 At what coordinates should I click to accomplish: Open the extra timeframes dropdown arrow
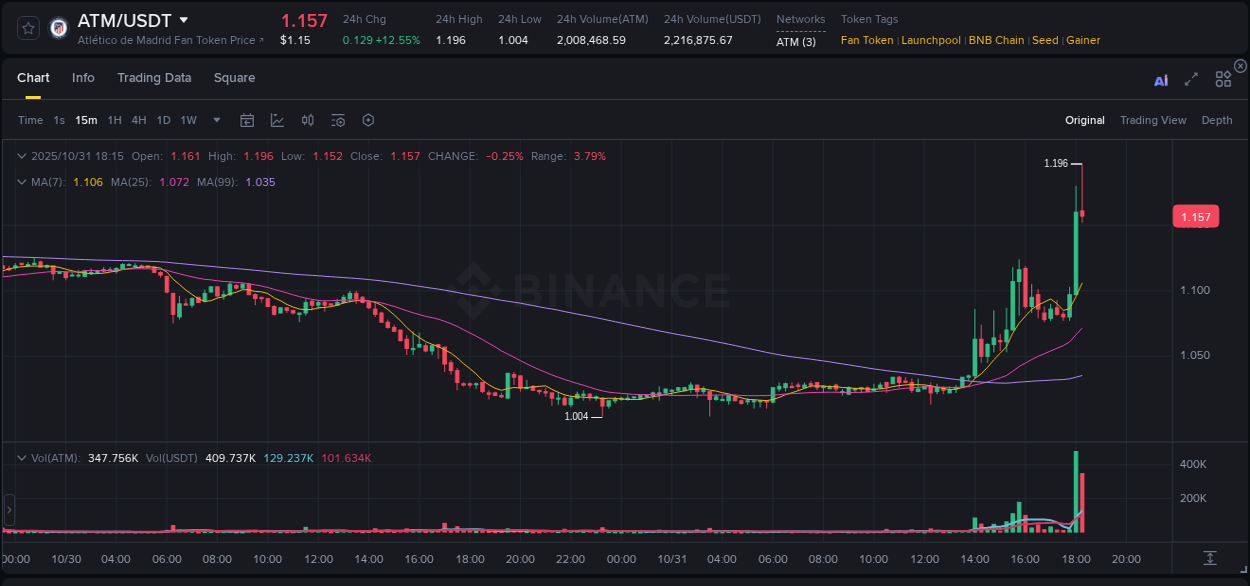[x=215, y=120]
